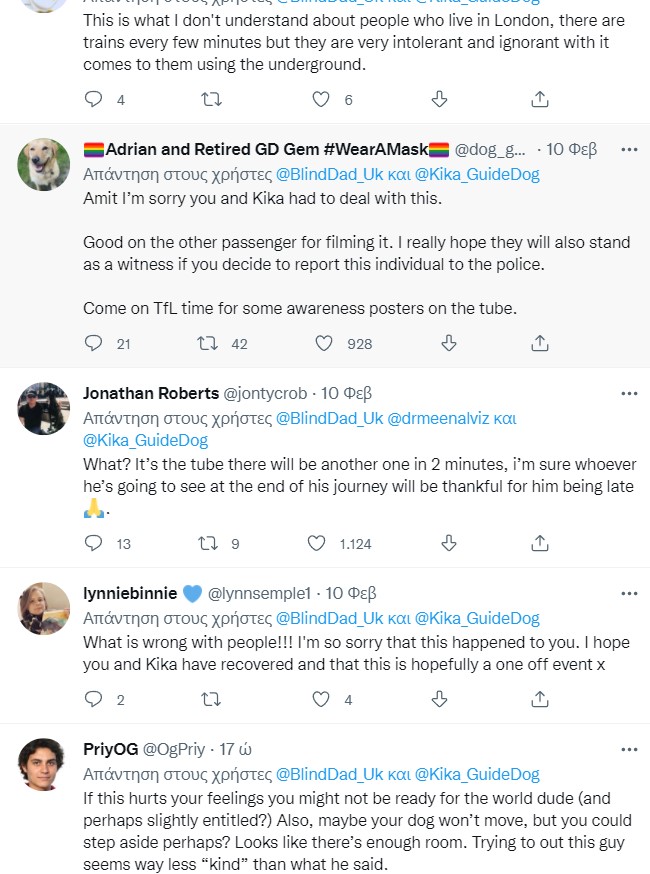Open Adrian's guide dog avatar
This screenshot has height=874, width=650.
click(x=44, y=164)
